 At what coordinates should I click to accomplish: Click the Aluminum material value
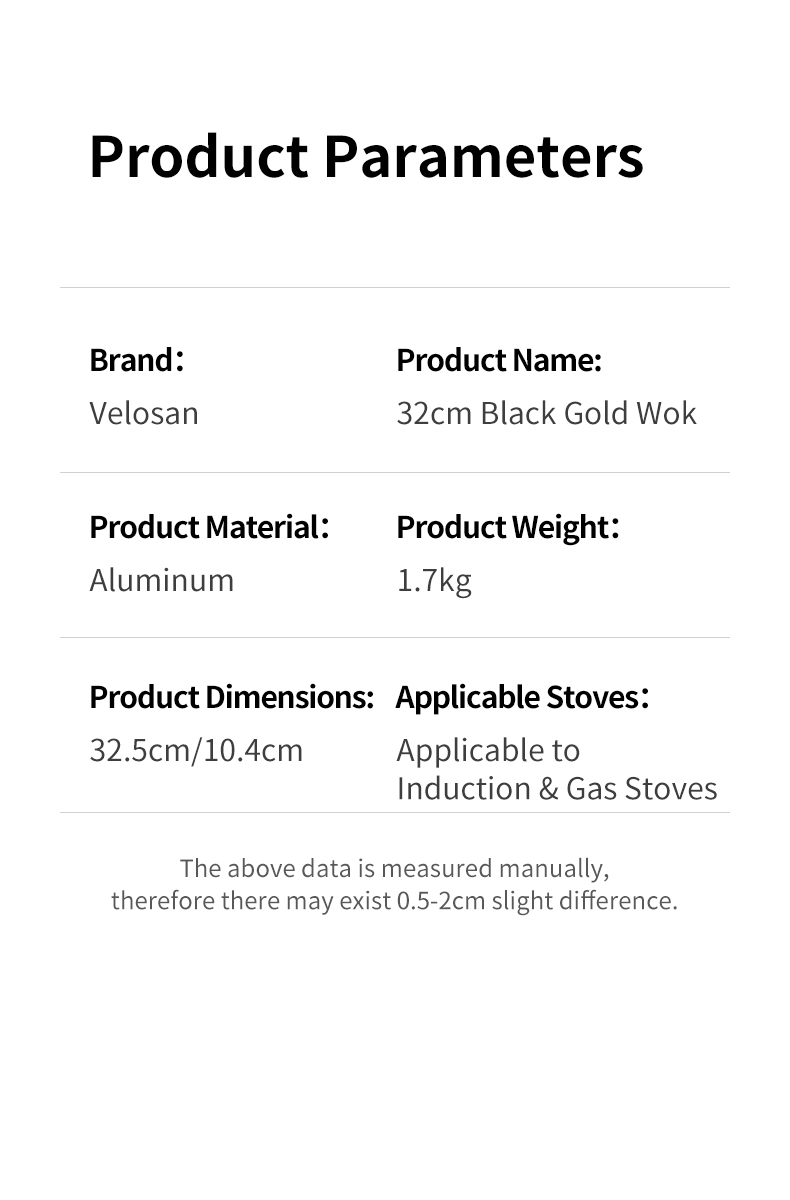pos(161,580)
